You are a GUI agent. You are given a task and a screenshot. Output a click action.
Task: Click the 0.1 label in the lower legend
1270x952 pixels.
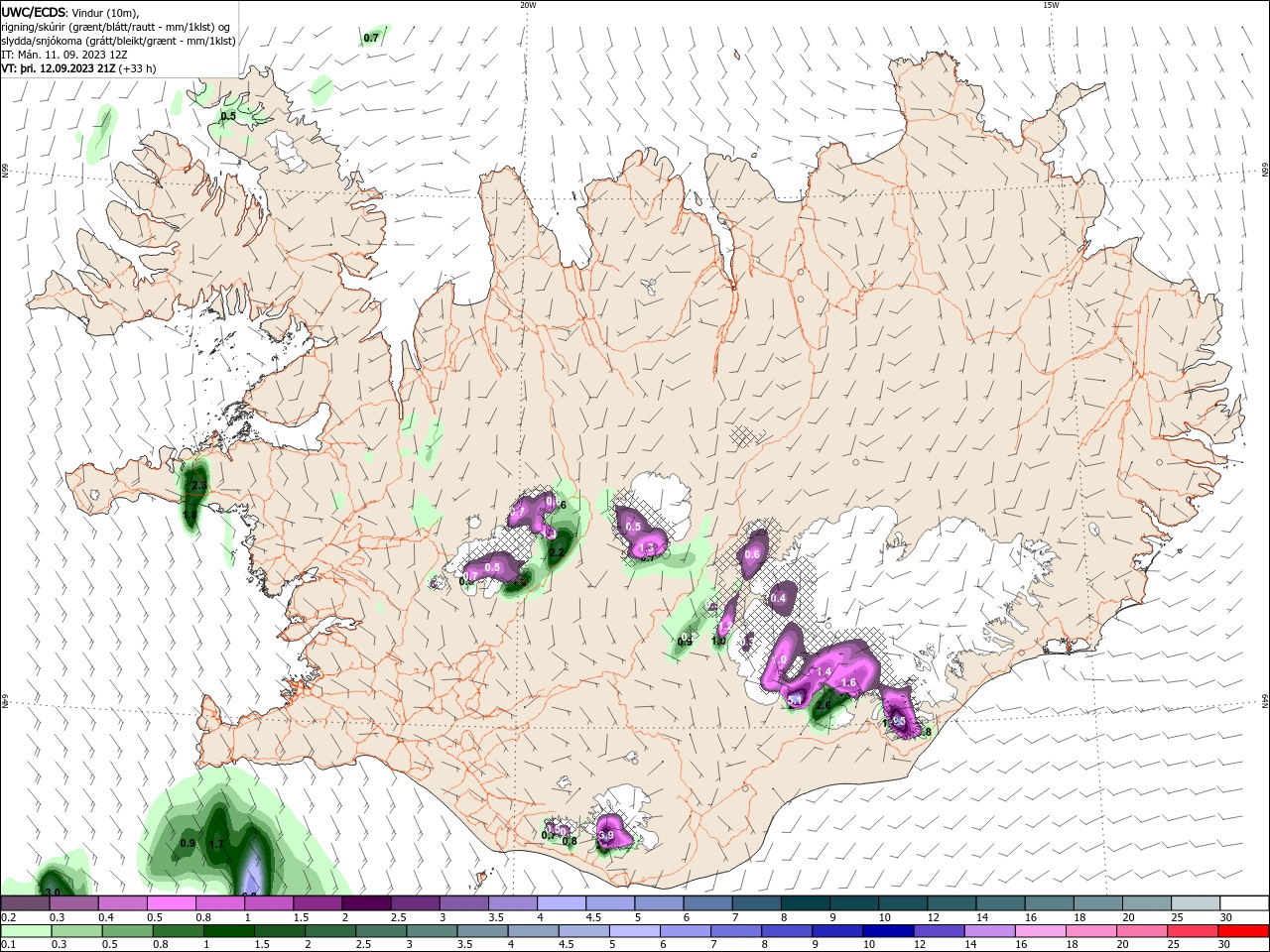point(9,944)
